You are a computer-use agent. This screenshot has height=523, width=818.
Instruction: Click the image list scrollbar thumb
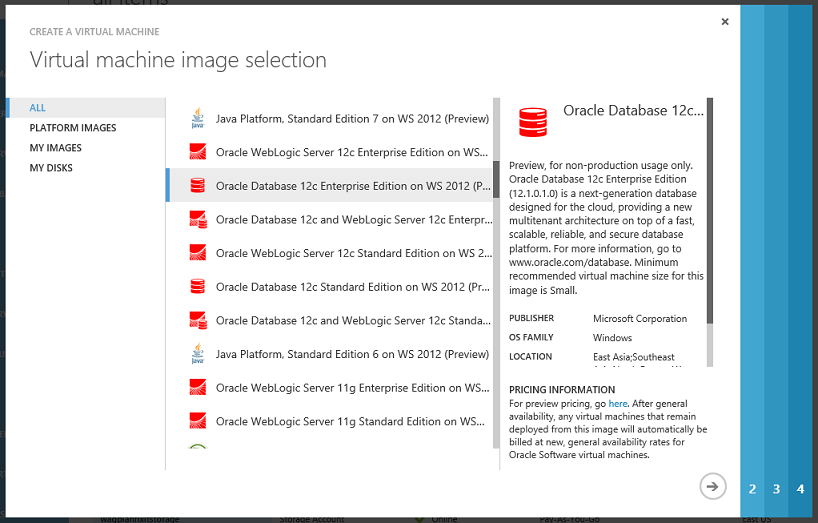coord(496,179)
